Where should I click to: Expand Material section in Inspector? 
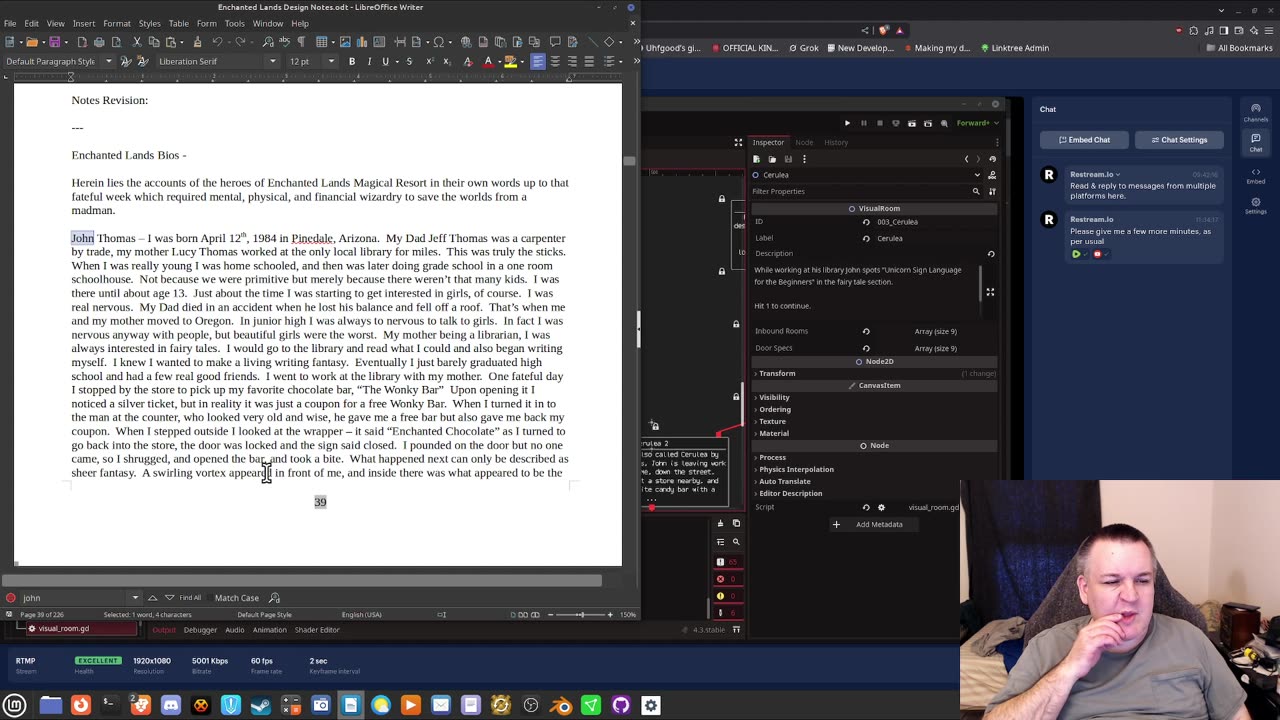[x=773, y=433]
